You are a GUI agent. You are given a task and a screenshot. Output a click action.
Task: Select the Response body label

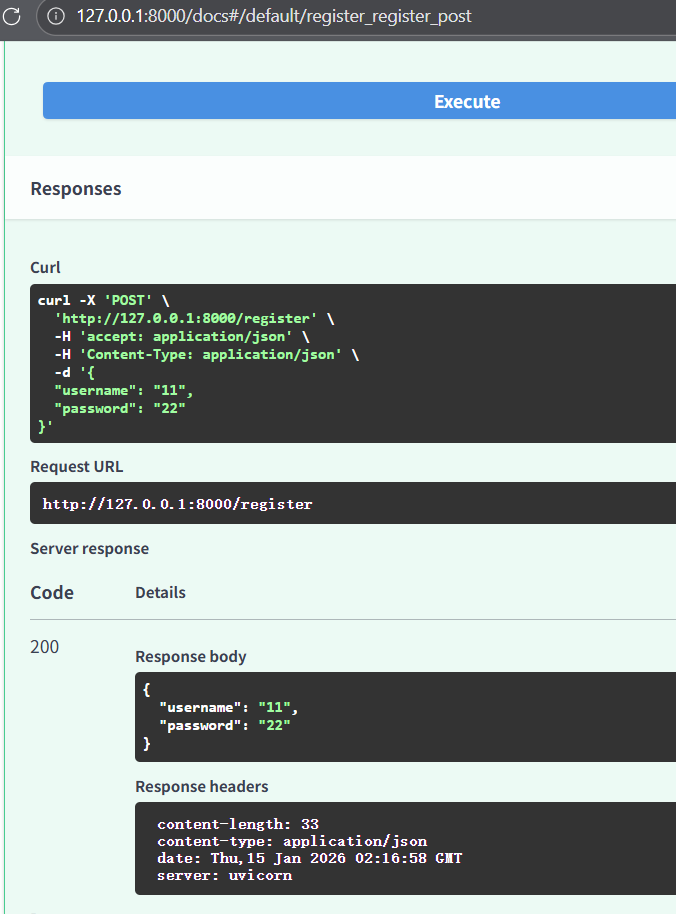(191, 657)
